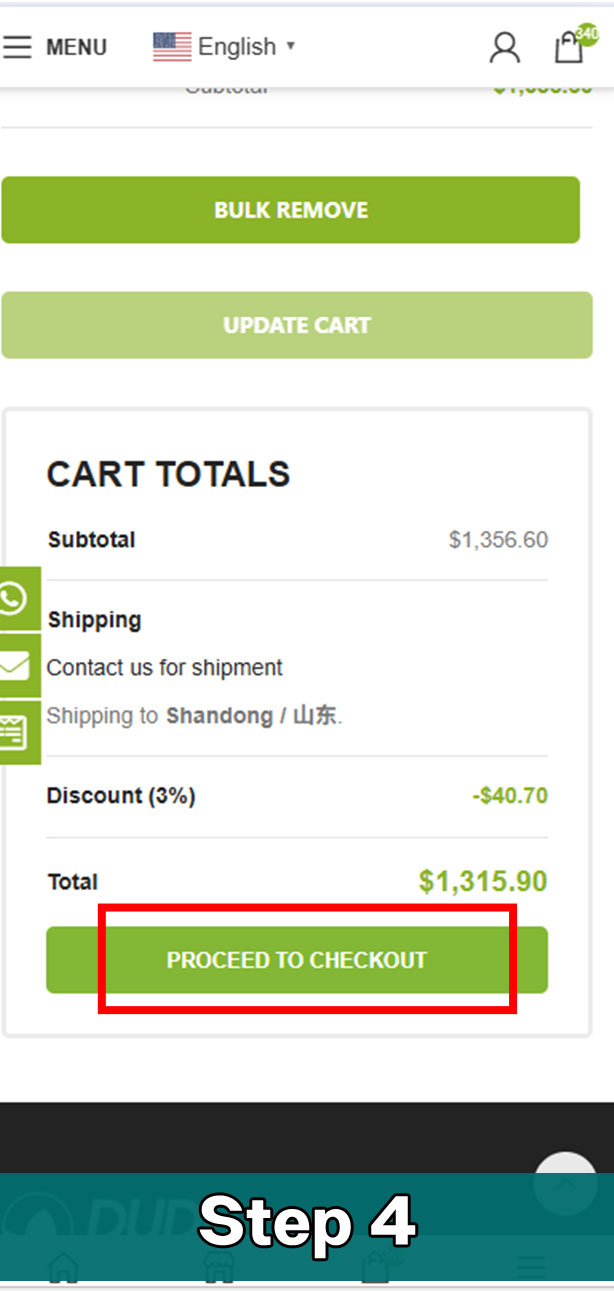This screenshot has width=614, height=1291.
Task: Go to Home in bottom navigation bar
Action: 63,1267
